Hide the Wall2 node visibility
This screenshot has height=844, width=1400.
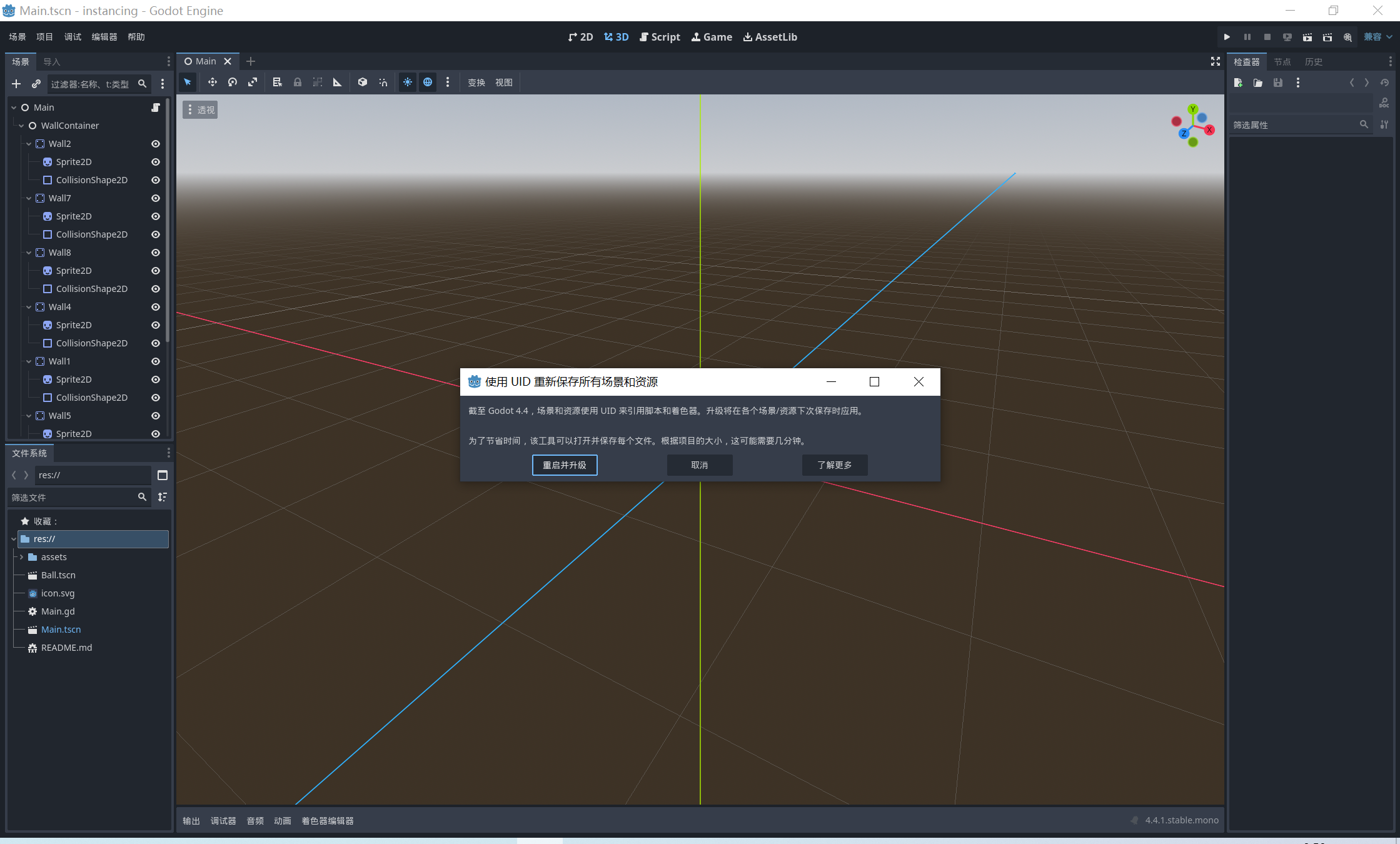coord(156,144)
